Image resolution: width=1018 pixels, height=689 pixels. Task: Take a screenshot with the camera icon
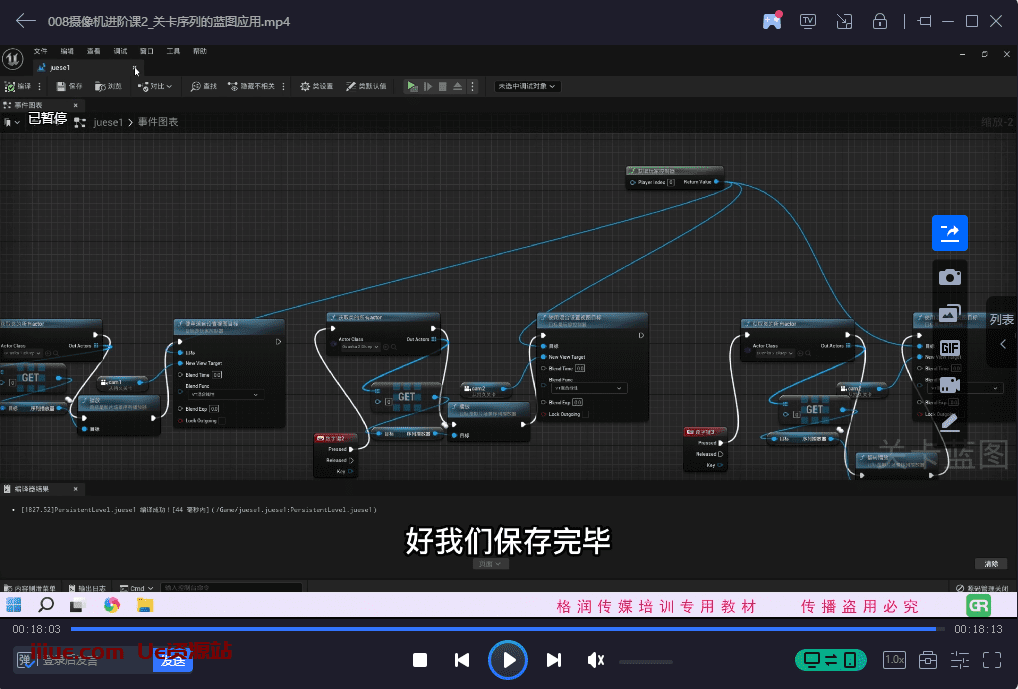tap(949, 277)
